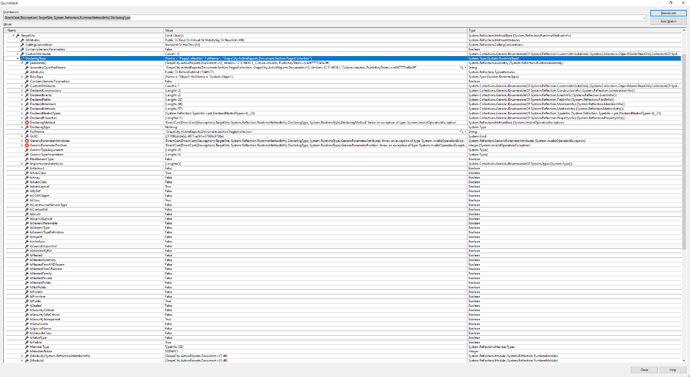Click the Reevaluate button
This screenshot has height=377, width=690.
[668, 13]
